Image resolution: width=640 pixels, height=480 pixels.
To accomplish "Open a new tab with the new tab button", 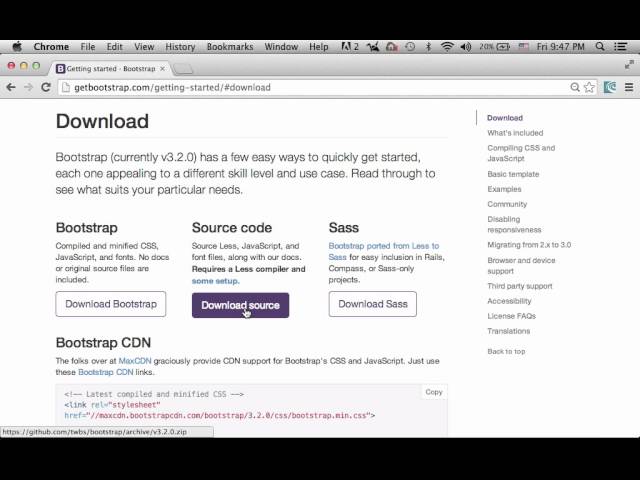I will pyautogui.click(x=183, y=69).
